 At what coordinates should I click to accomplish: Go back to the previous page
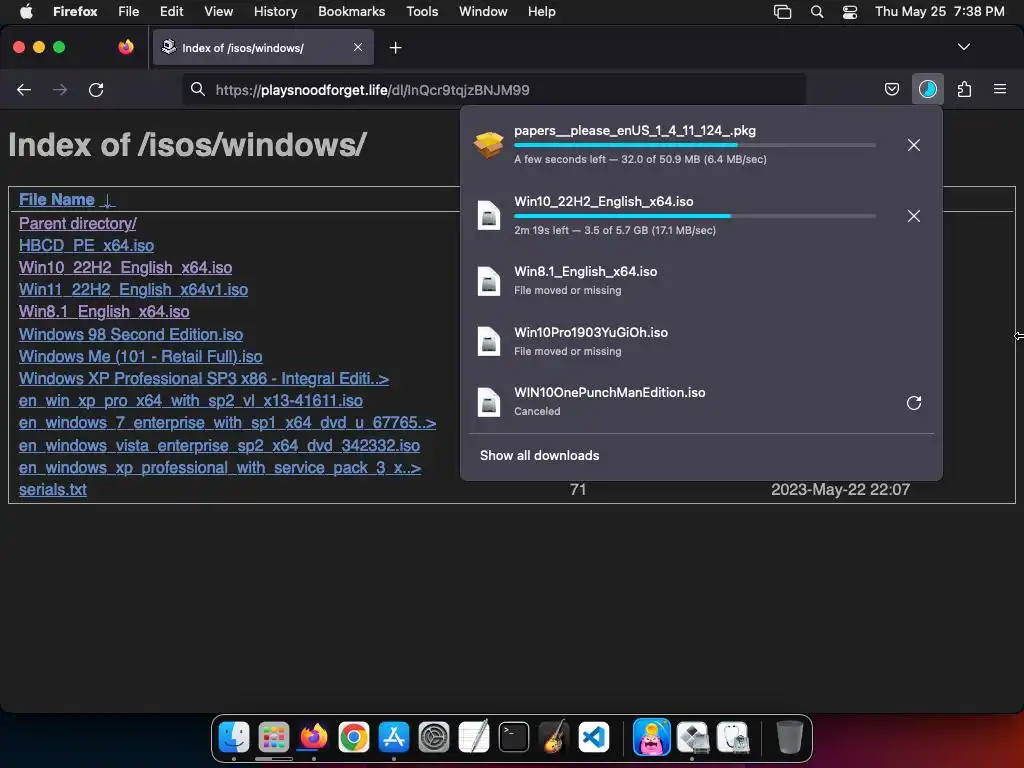coord(24,89)
